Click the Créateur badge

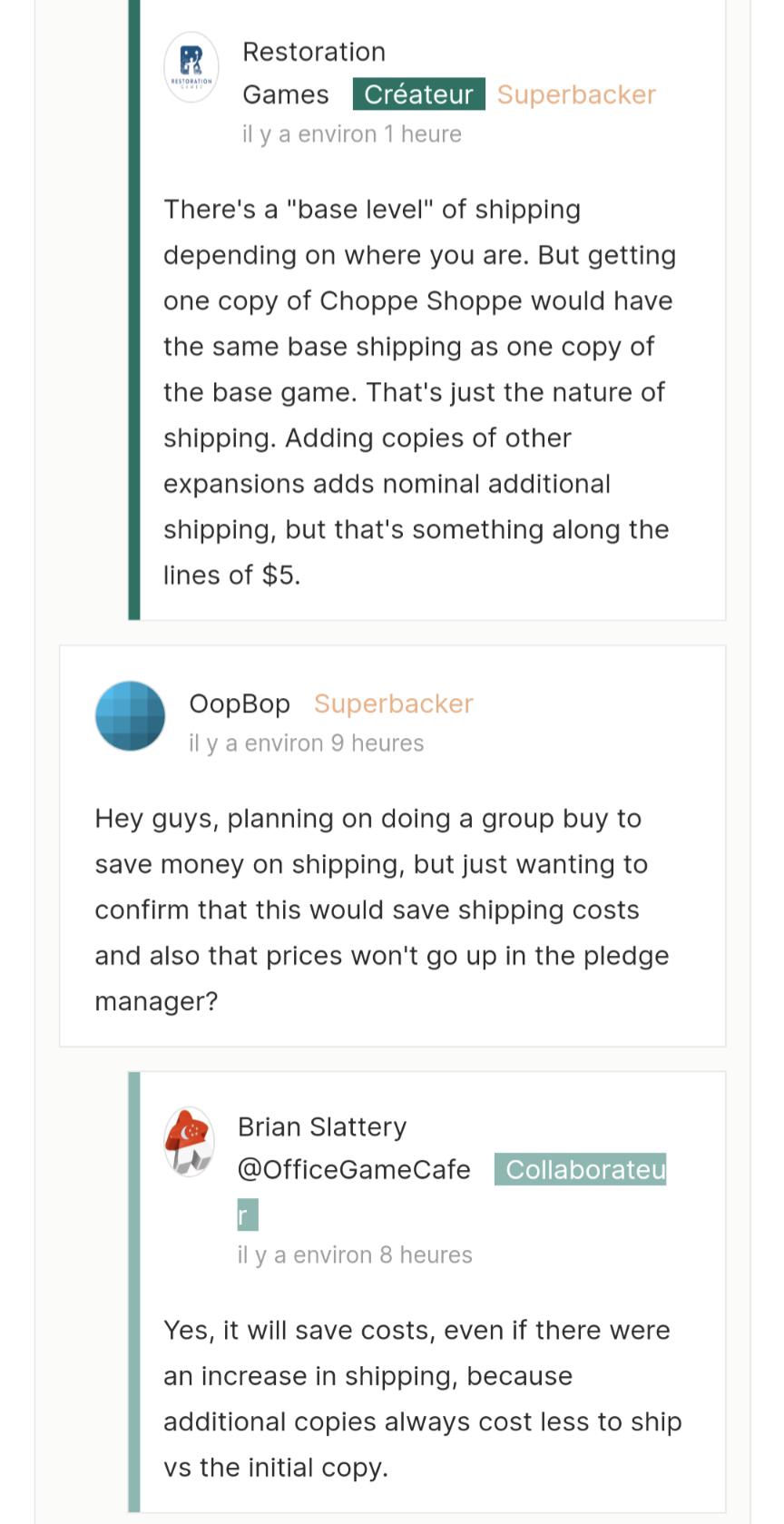(x=418, y=94)
